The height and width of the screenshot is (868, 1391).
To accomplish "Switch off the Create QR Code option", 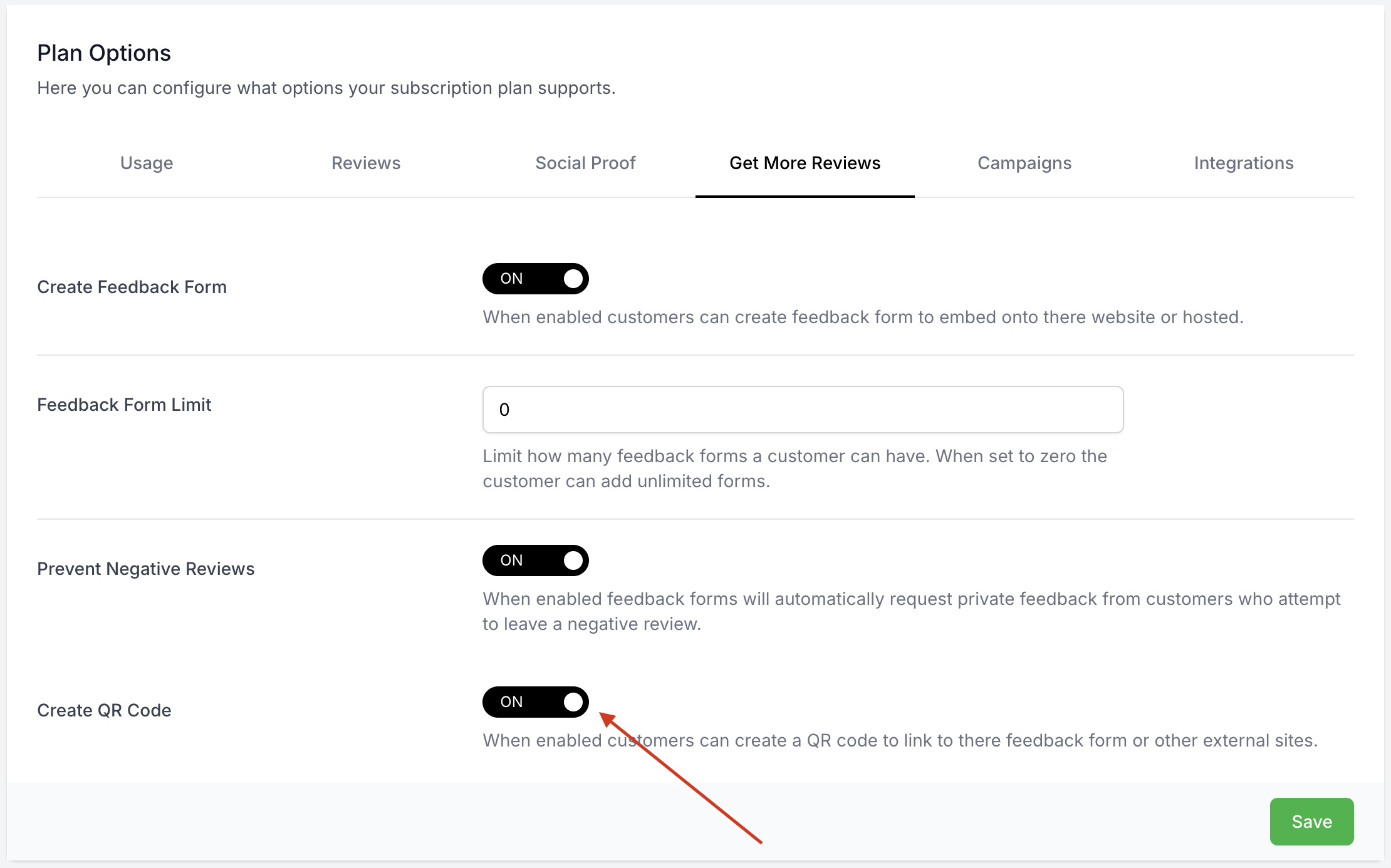I will pyautogui.click(x=535, y=702).
